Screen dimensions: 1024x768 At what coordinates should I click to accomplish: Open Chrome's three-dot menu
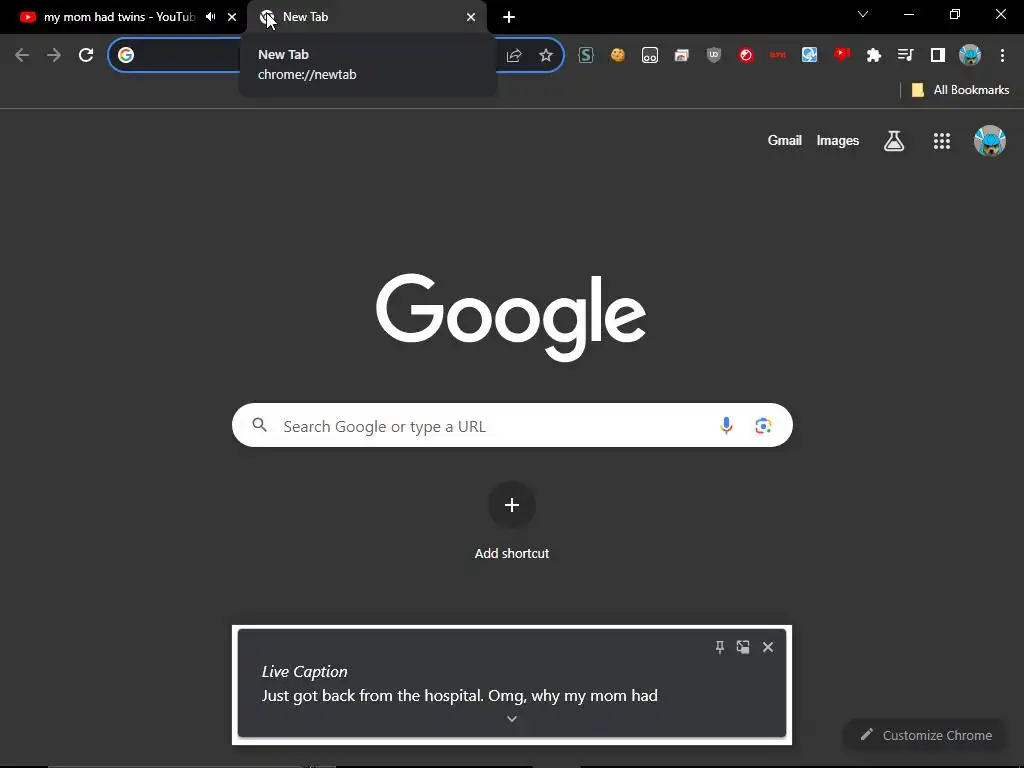(x=1002, y=56)
